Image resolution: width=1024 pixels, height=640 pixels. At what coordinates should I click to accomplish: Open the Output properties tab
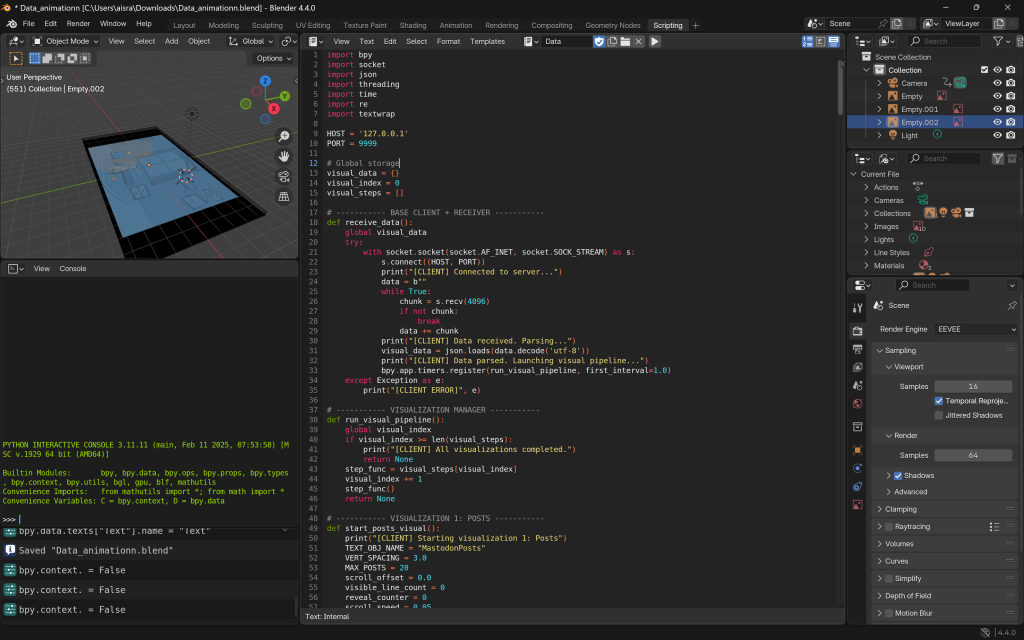pyautogui.click(x=857, y=349)
